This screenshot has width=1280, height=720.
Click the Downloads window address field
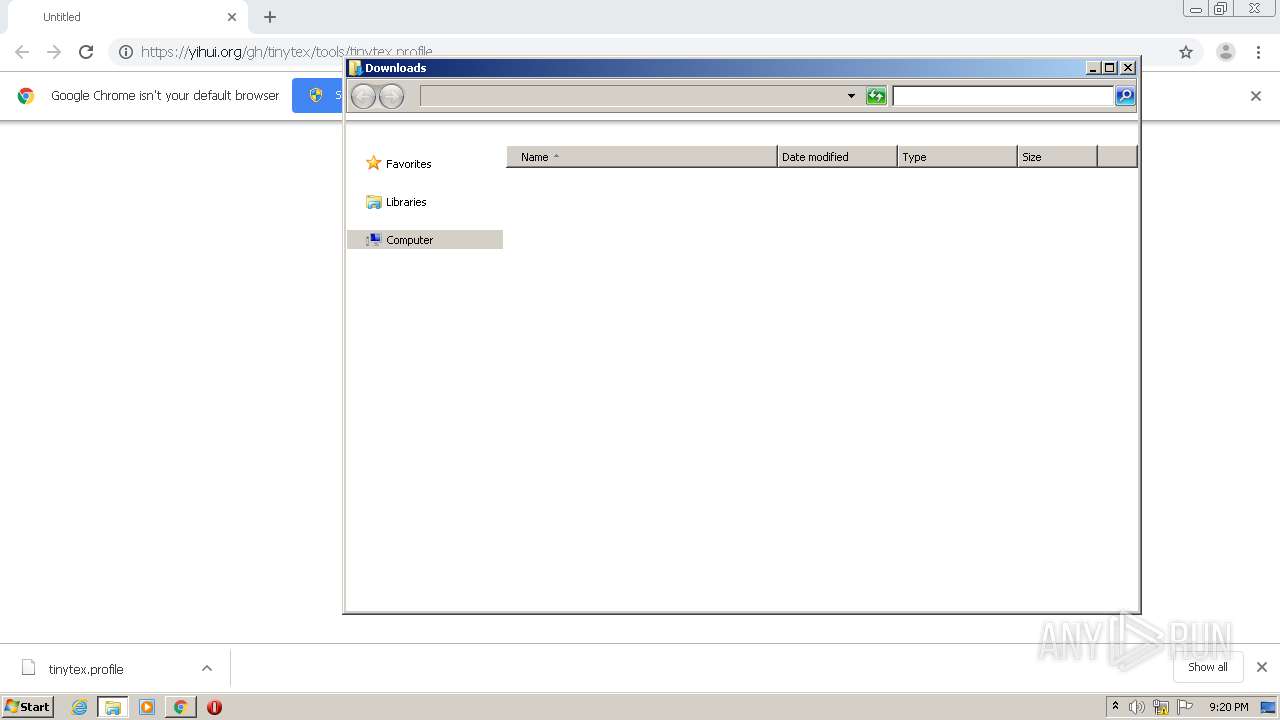632,96
